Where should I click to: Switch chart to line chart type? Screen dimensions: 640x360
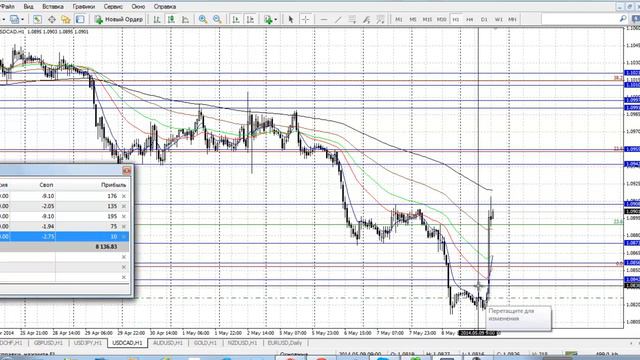tap(185, 19)
